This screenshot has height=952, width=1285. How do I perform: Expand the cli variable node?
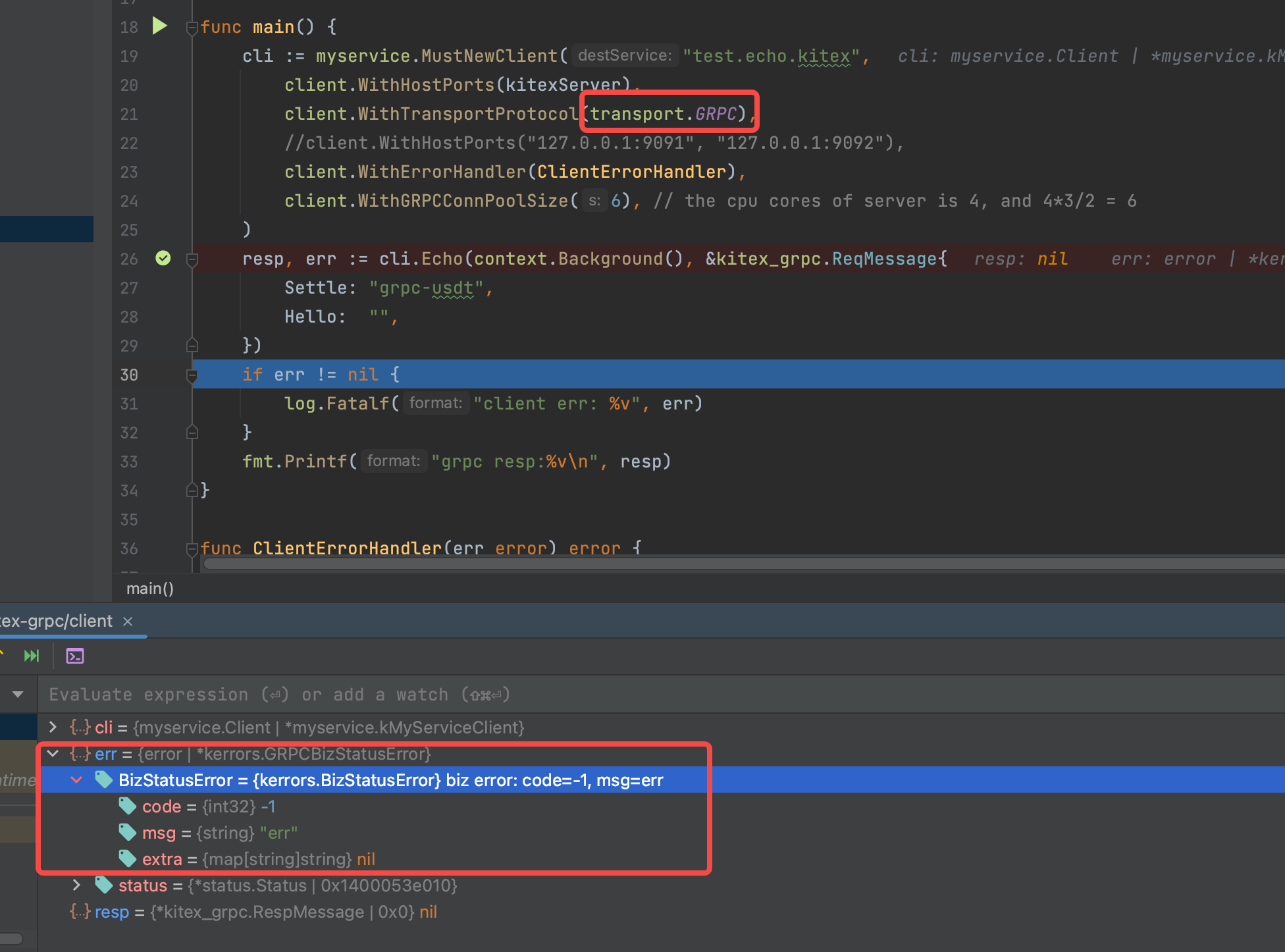(x=53, y=727)
